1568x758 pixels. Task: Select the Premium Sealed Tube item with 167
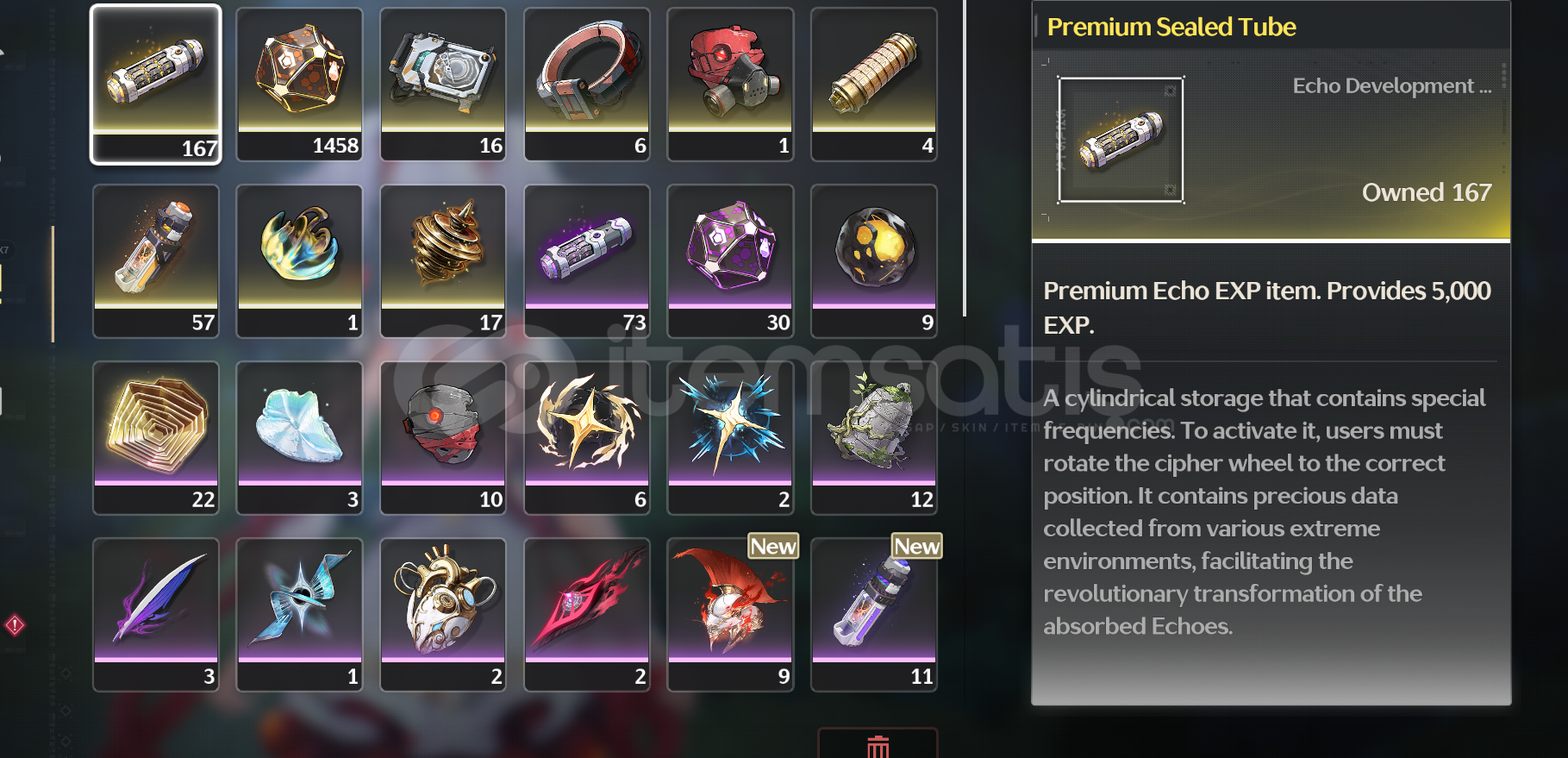coord(156,85)
